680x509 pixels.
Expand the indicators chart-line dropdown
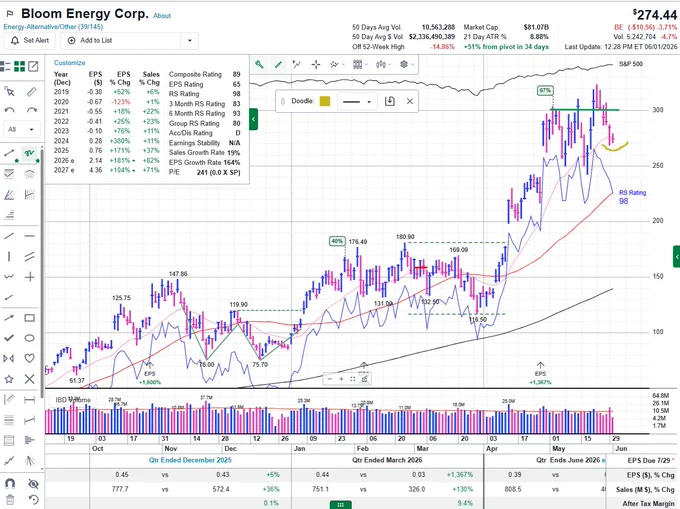pos(335,65)
